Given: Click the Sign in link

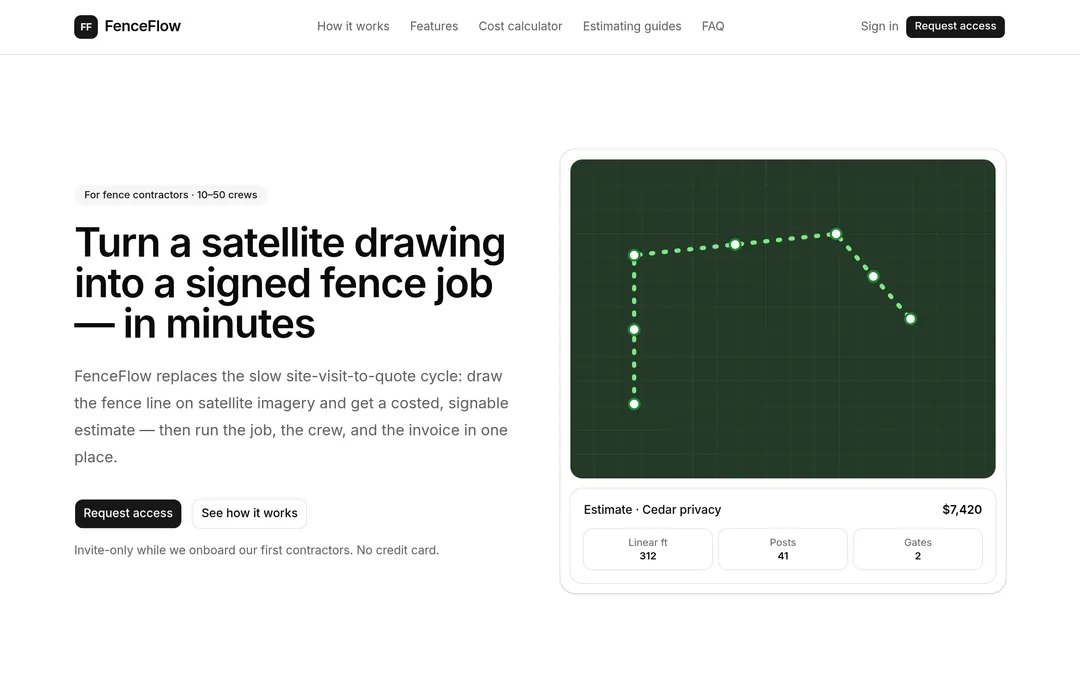Looking at the screenshot, I should [880, 26].
